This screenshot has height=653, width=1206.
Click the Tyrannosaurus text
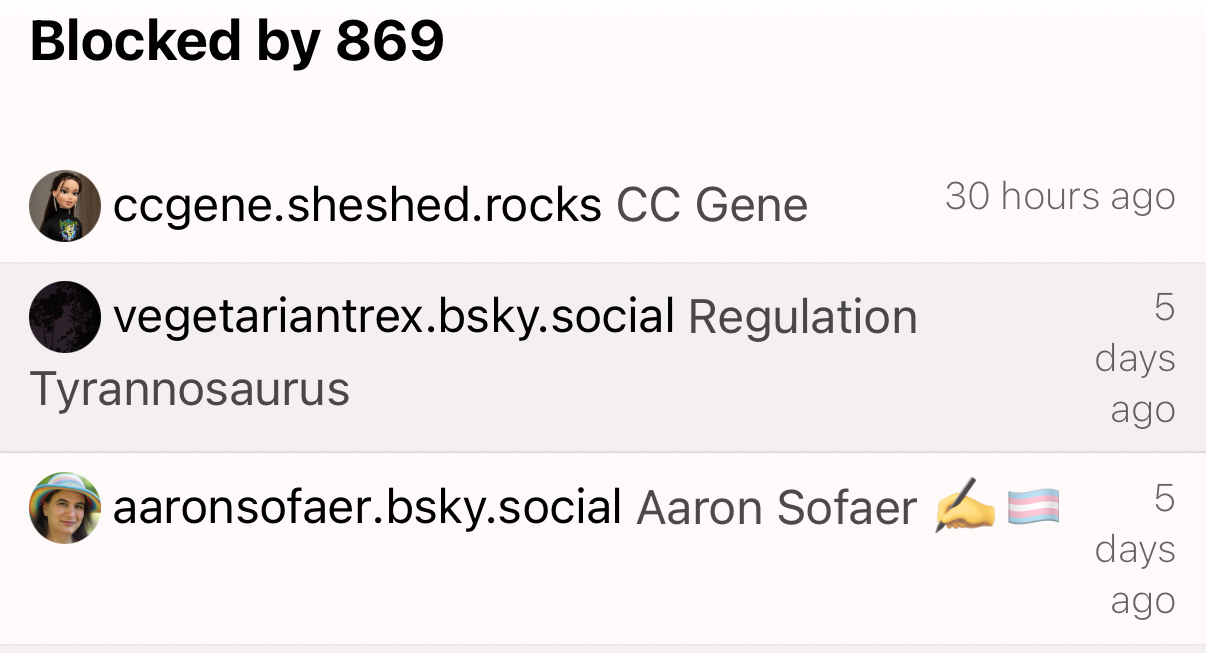tap(190, 388)
